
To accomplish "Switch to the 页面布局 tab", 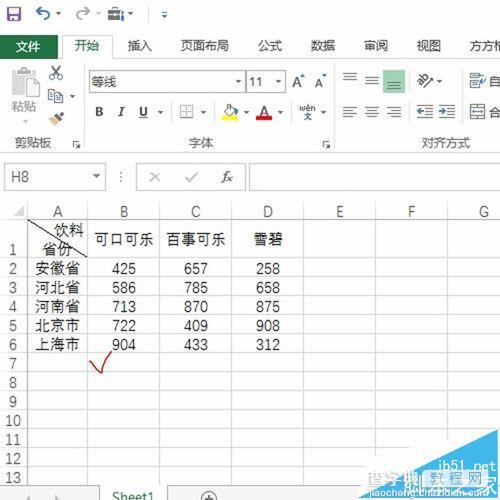I will click(x=205, y=46).
